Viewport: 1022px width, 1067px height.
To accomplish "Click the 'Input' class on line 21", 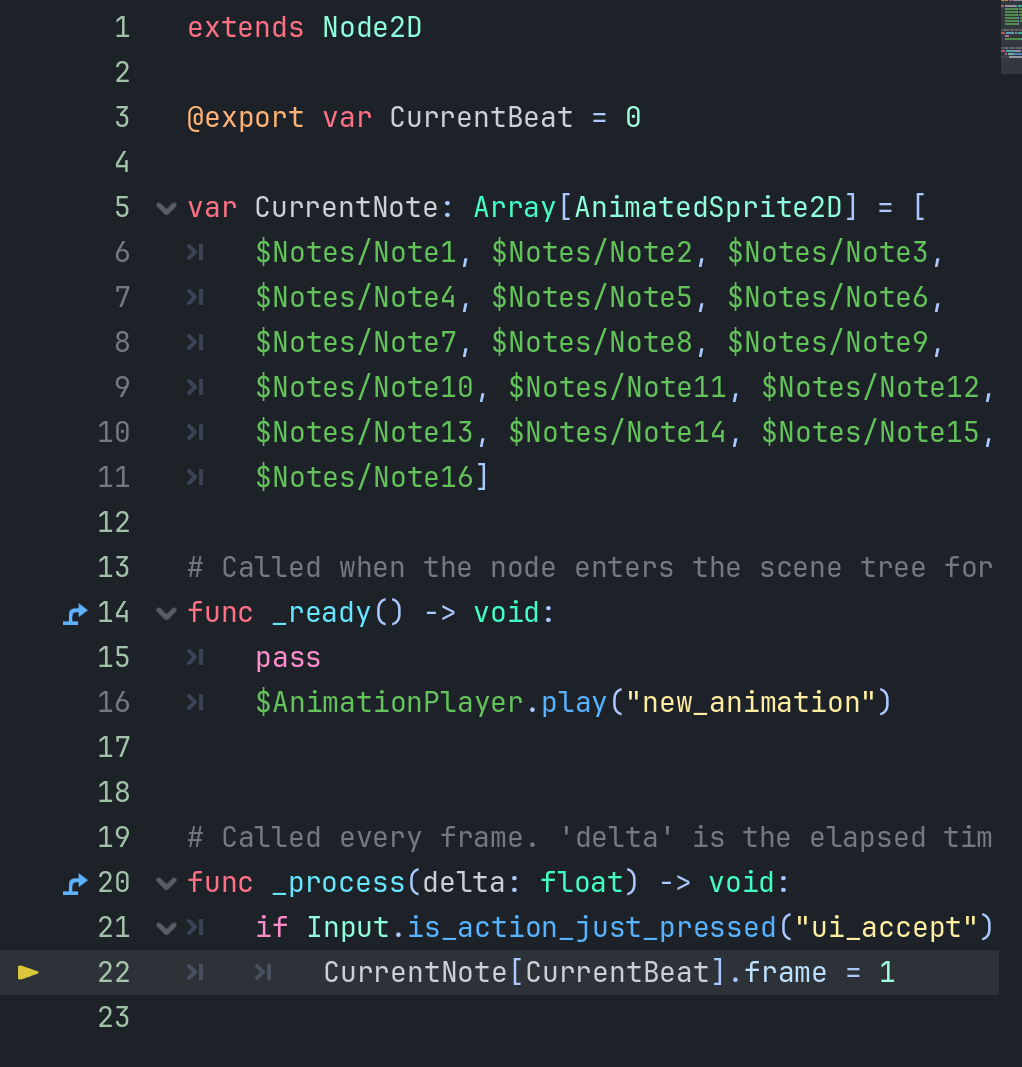I will [x=348, y=928].
